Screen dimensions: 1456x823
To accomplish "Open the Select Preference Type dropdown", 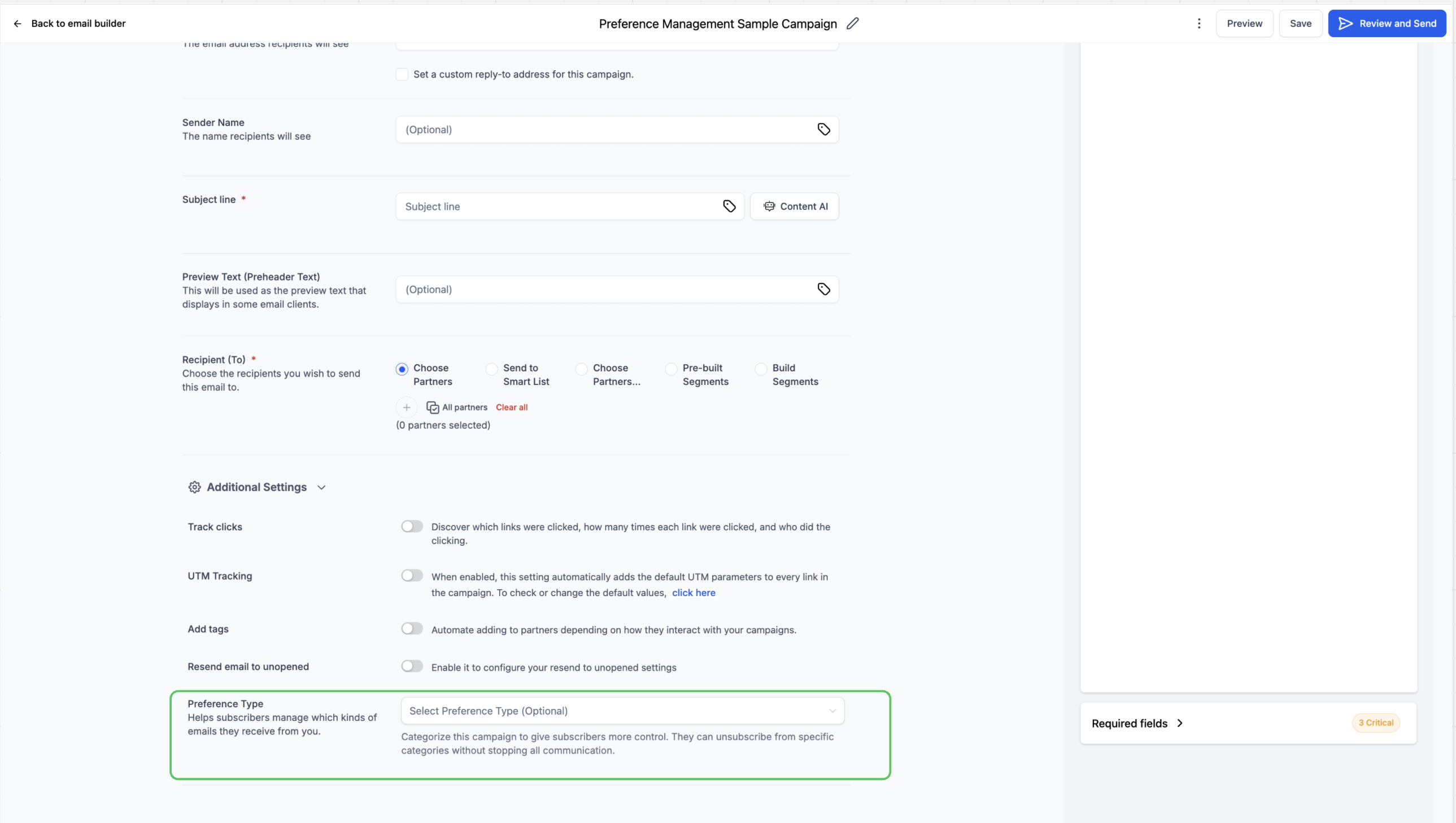I will [622, 711].
